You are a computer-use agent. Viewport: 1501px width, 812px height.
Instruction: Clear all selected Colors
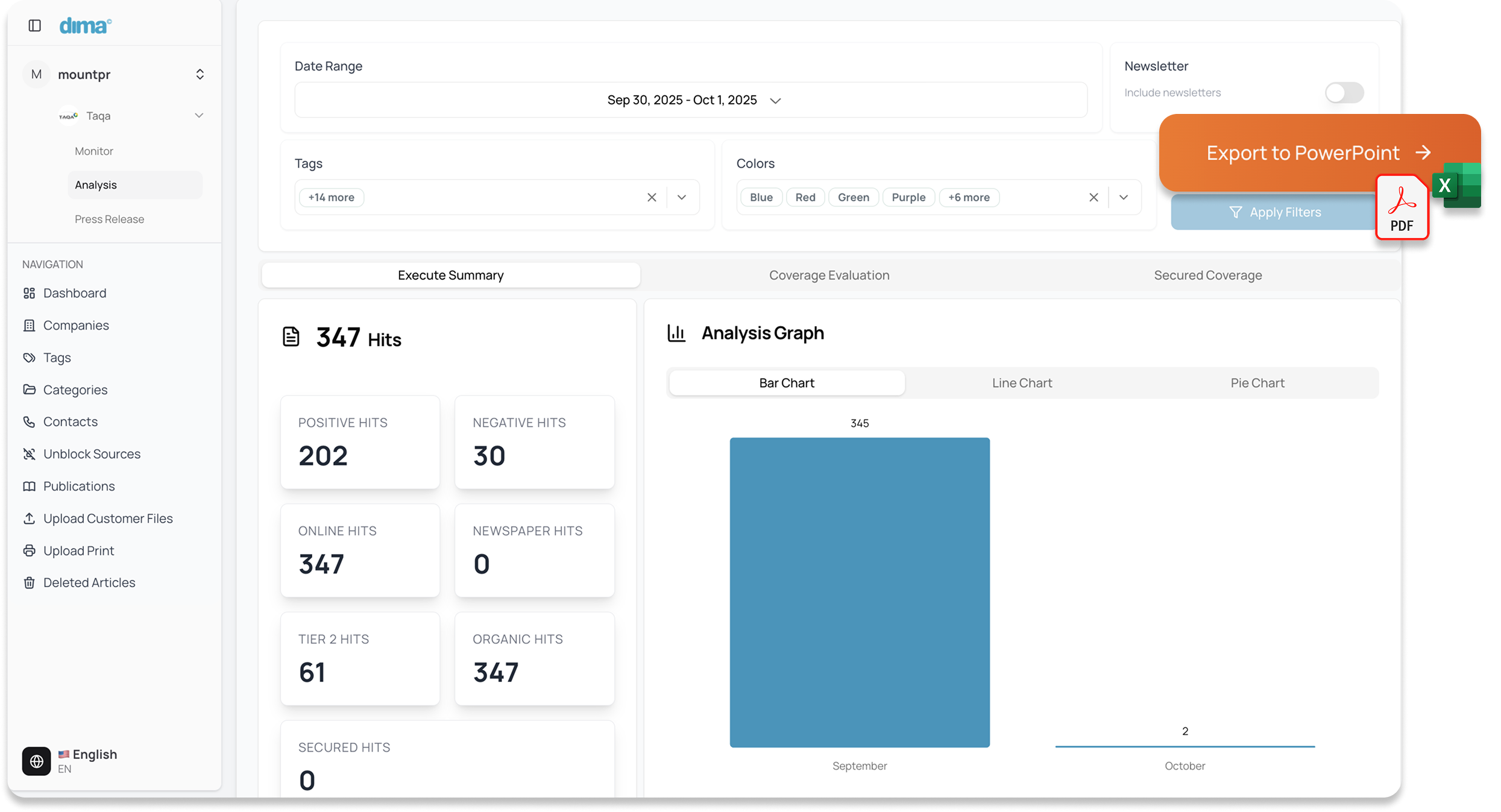[x=1093, y=197]
